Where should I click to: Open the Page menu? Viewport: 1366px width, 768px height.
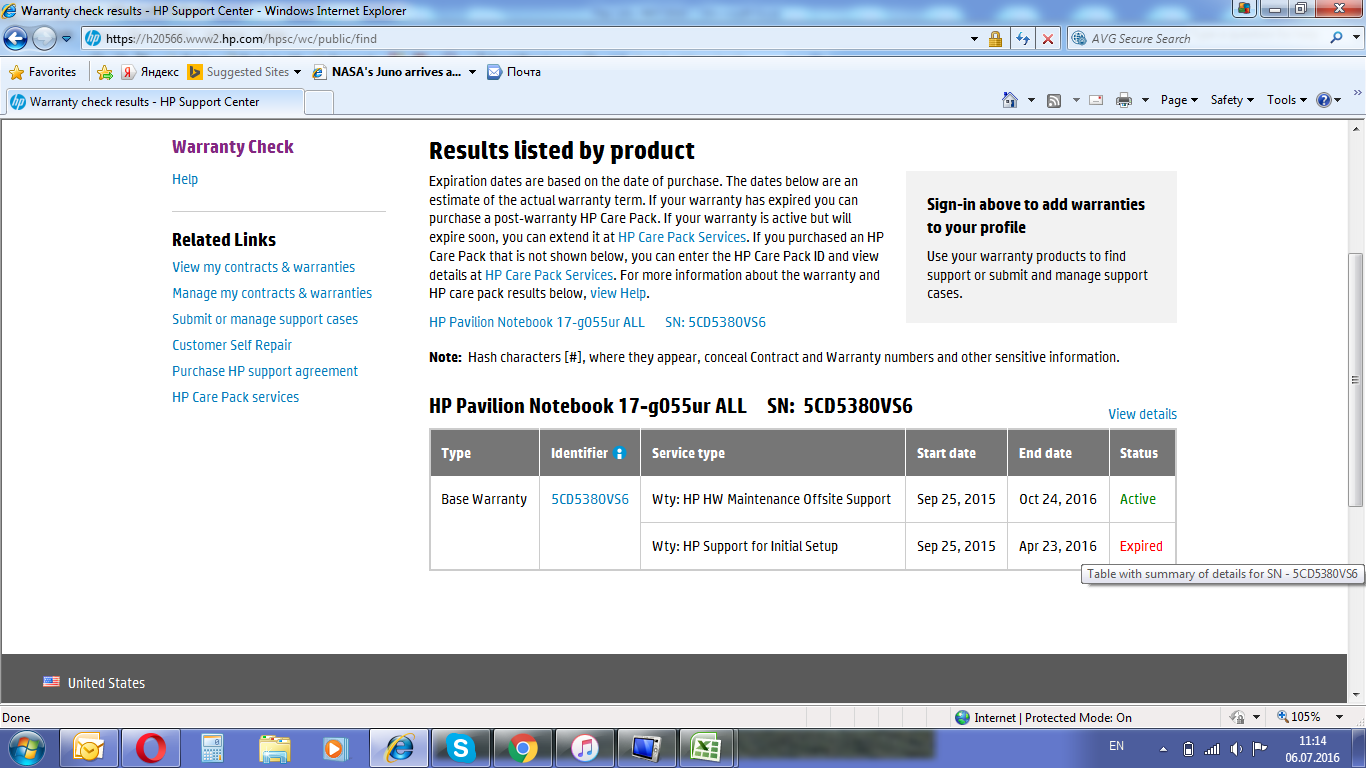click(1179, 100)
